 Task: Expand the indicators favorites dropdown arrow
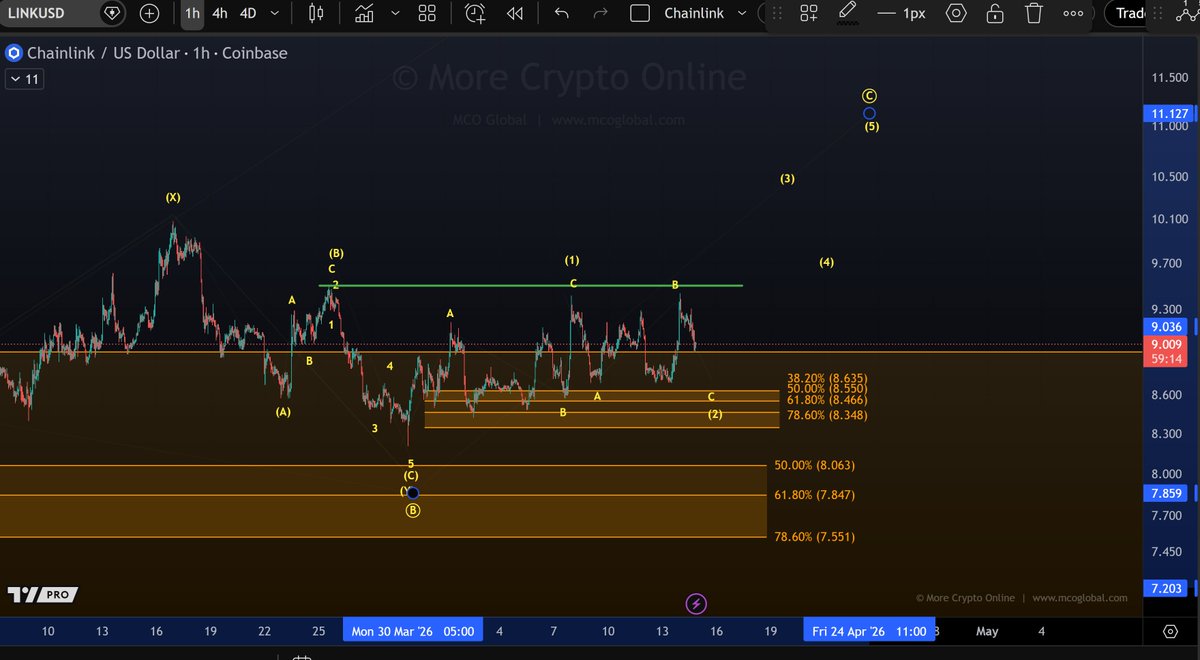pyautogui.click(x=395, y=14)
